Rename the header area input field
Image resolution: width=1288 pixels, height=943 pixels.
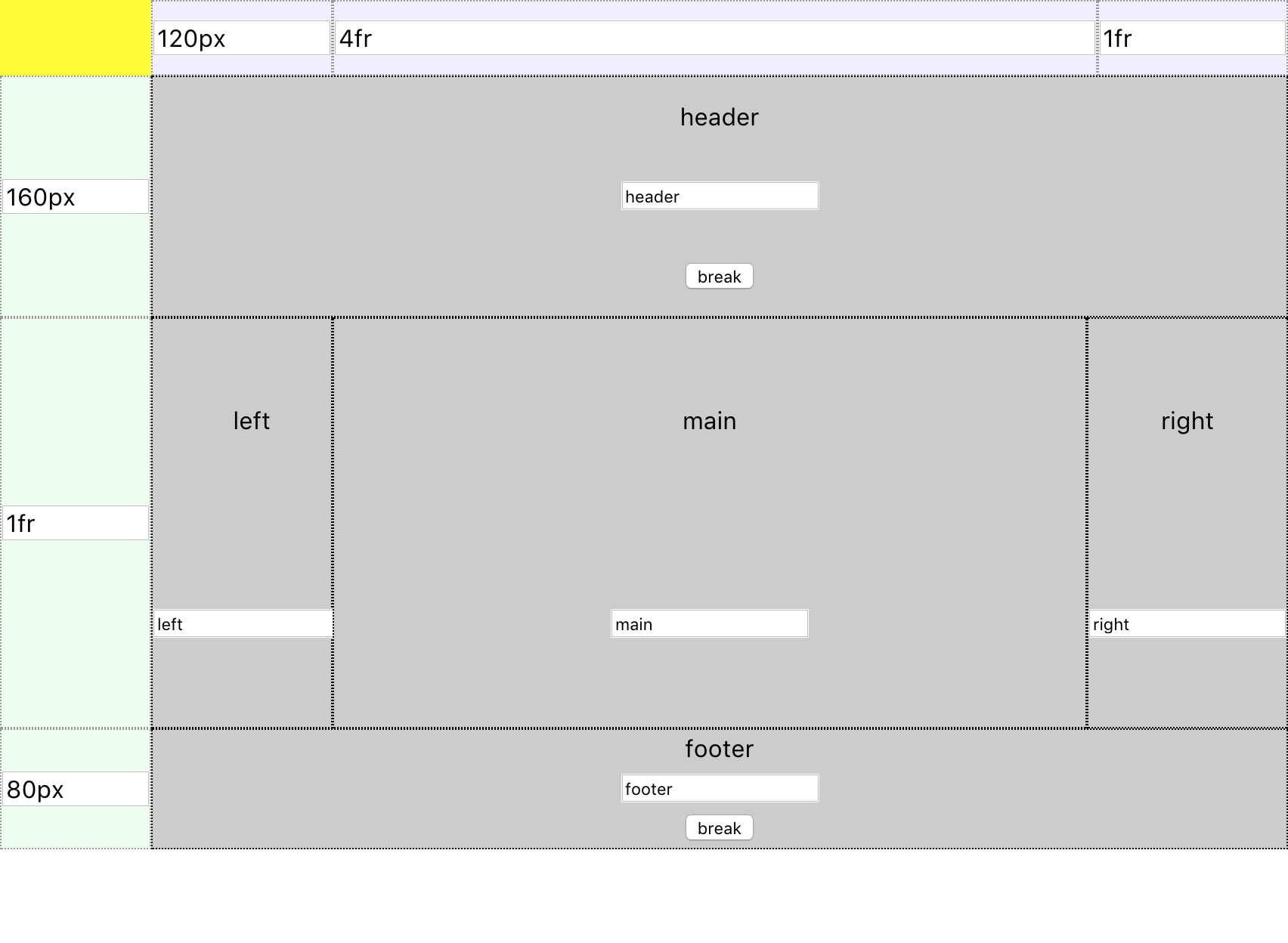coord(718,196)
